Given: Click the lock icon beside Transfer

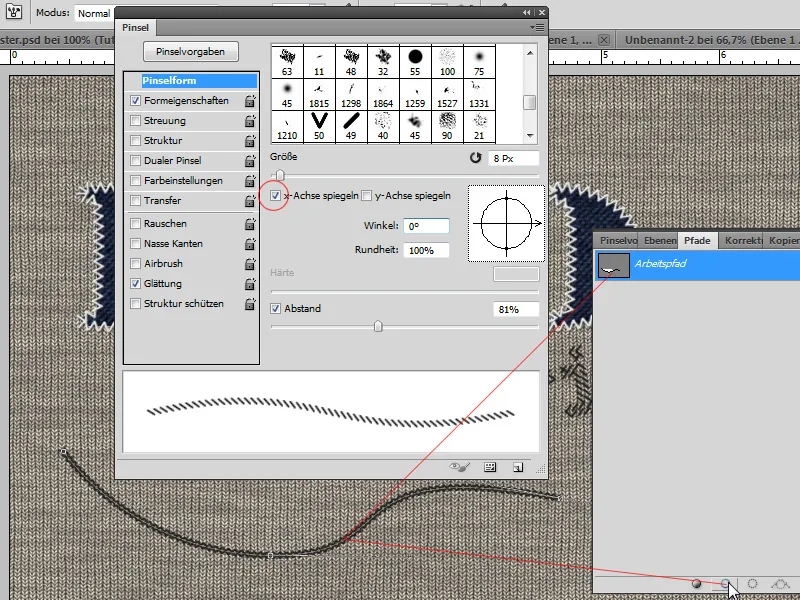Looking at the screenshot, I should tap(249, 201).
